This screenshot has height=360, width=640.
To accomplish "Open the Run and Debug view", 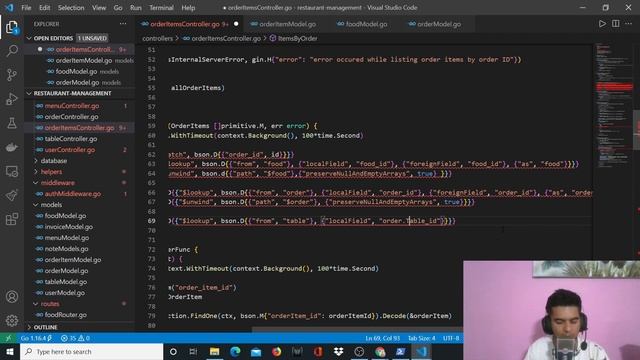I will pyautogui.click(x=12, y=99).
